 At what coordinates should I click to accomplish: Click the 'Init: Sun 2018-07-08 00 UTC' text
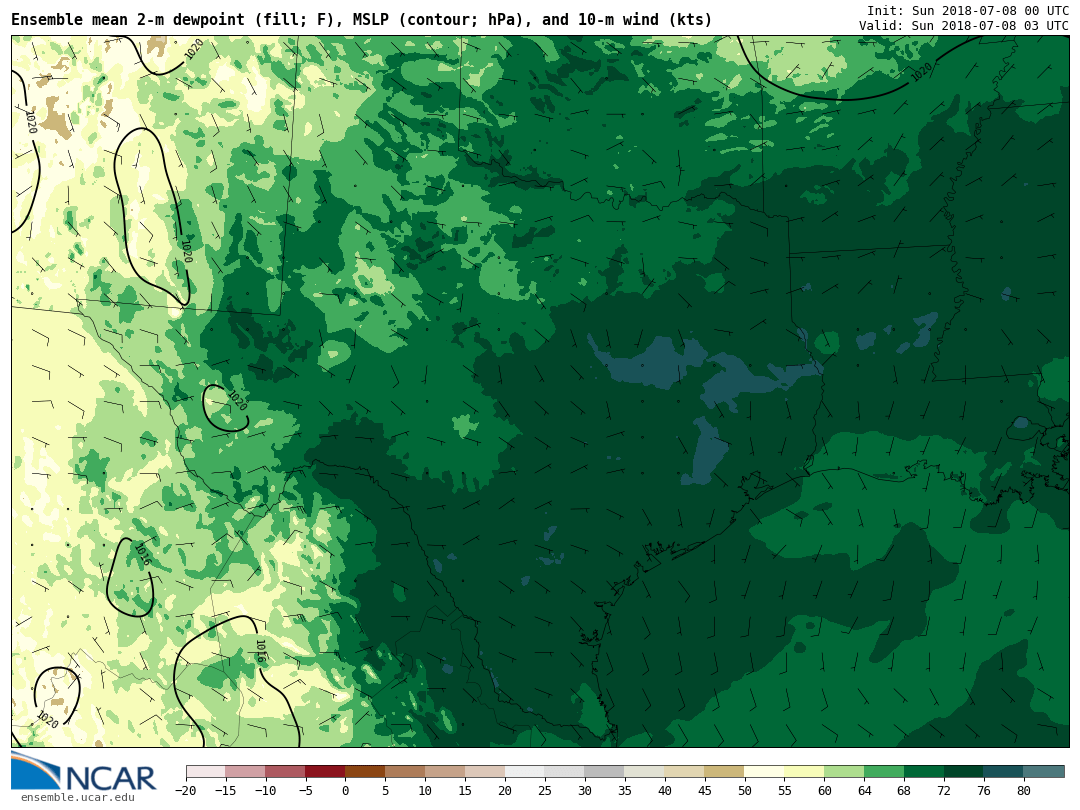(x=968, y=11)
